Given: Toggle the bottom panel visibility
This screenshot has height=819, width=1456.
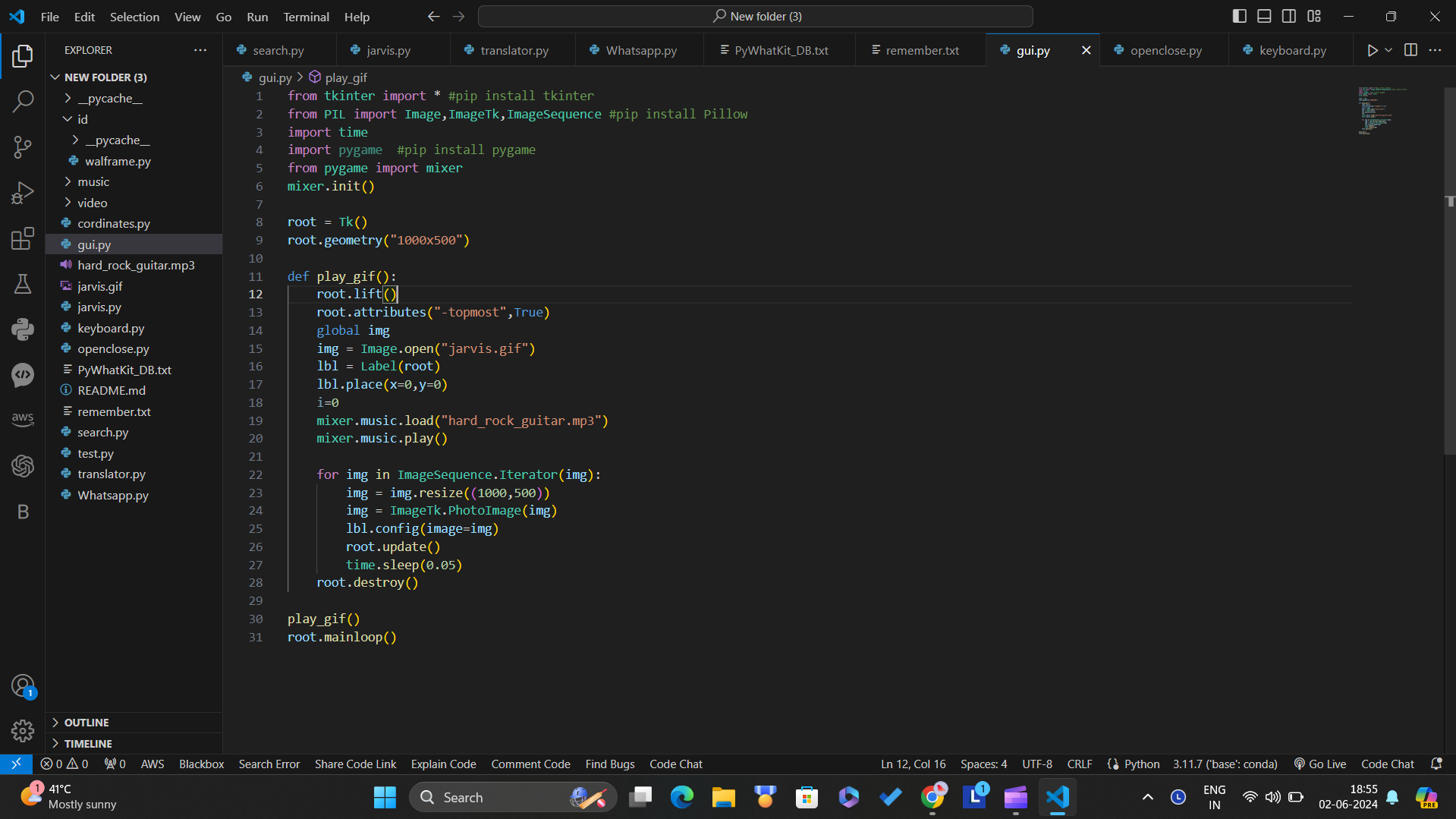Looking at the screenshot, I should [1264, 16].
